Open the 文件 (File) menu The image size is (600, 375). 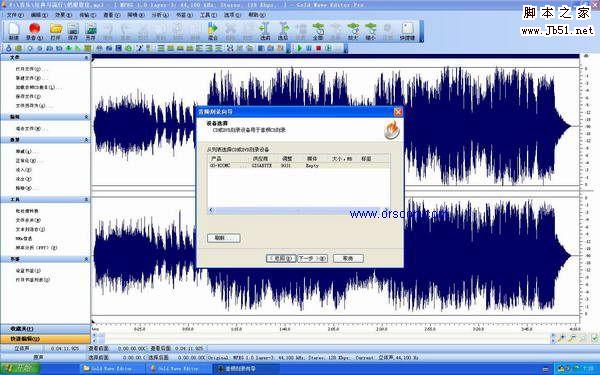[x=15, y=15]
